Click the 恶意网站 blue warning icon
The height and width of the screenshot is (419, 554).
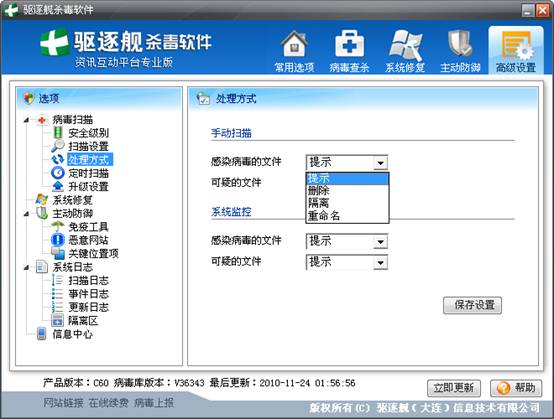pyautogui.click(x=58, y=240)
